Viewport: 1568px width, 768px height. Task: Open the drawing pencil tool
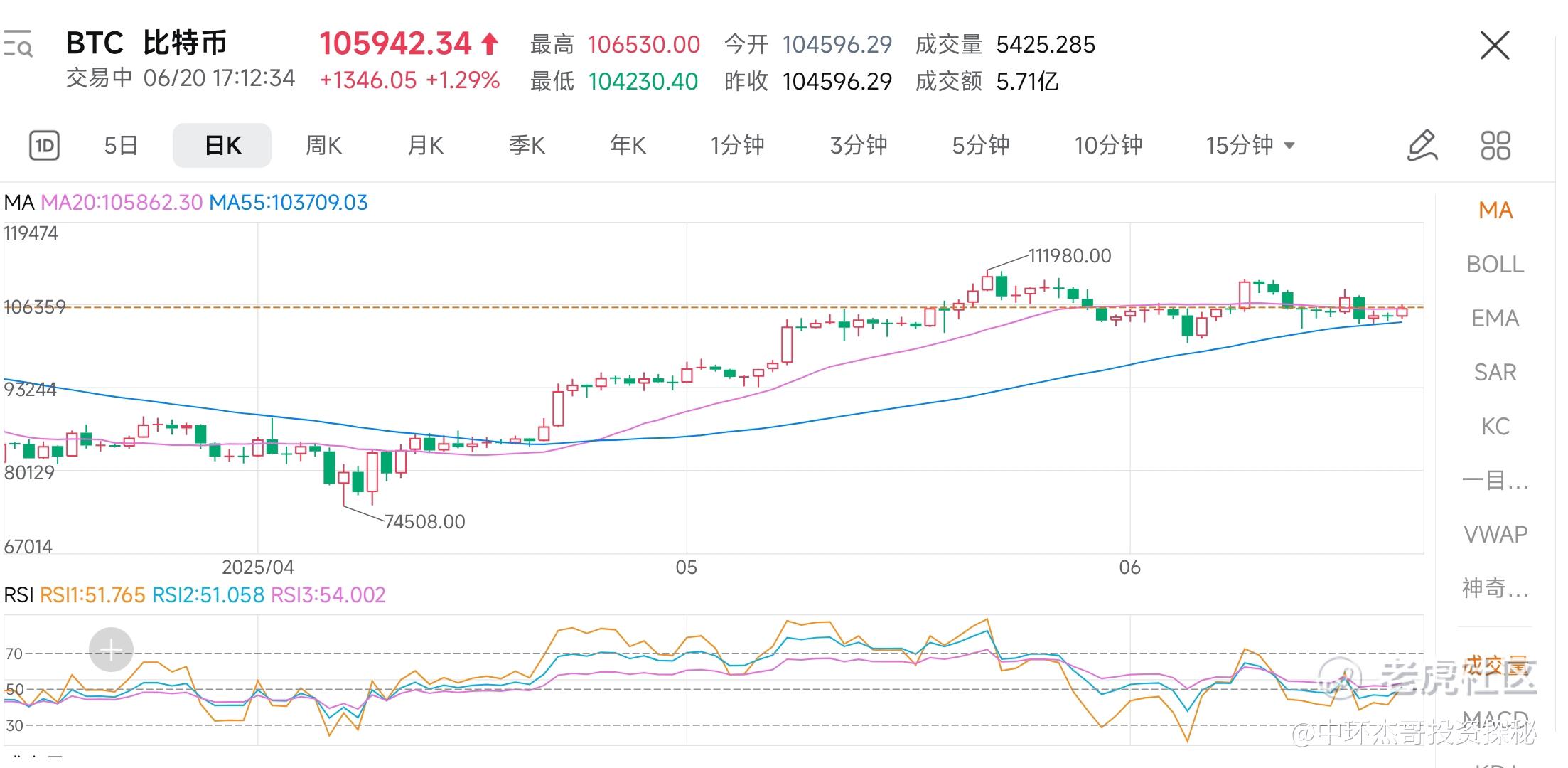click(x=1422, y=146)
